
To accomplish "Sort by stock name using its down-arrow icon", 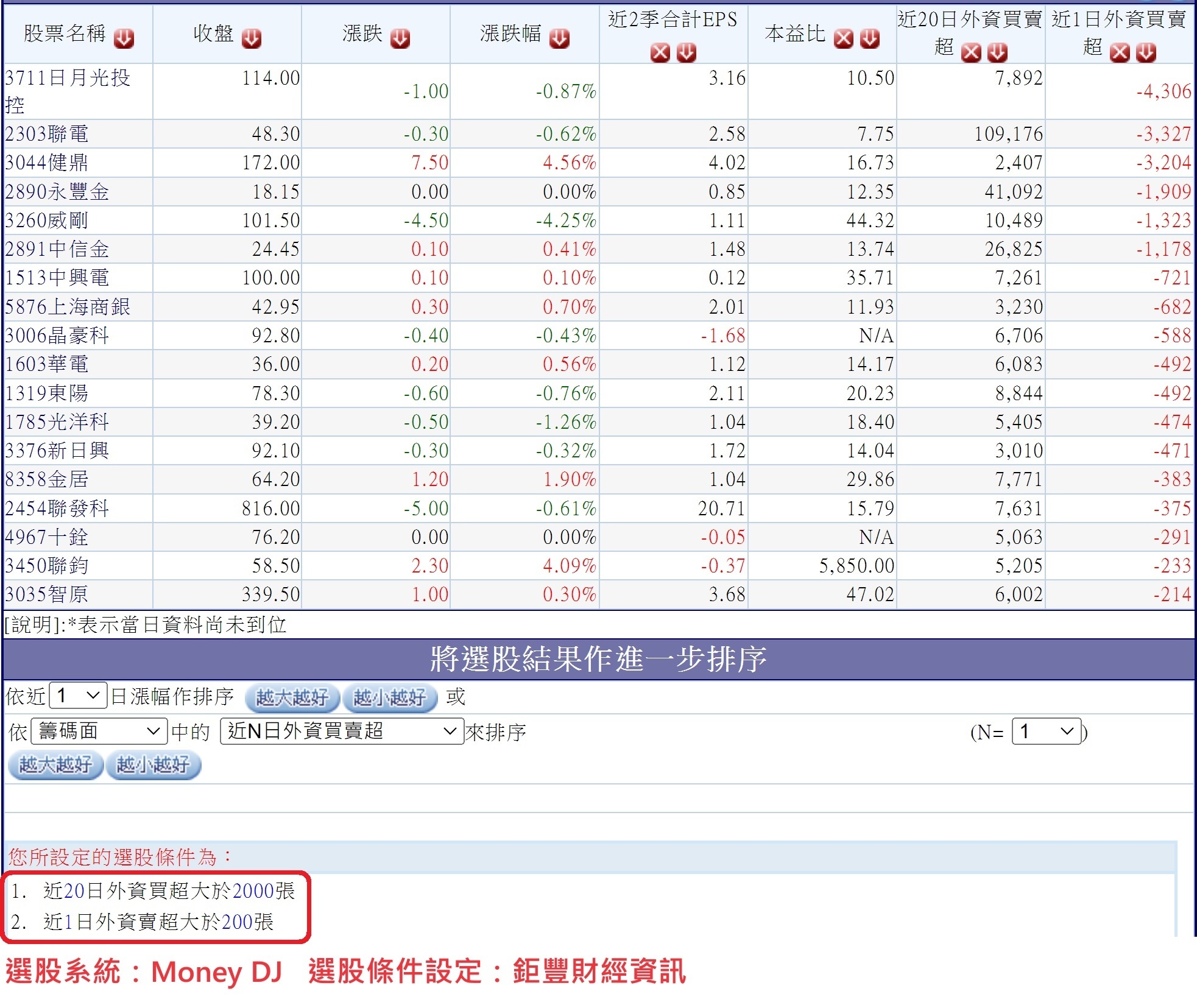I will pos(124,39).
